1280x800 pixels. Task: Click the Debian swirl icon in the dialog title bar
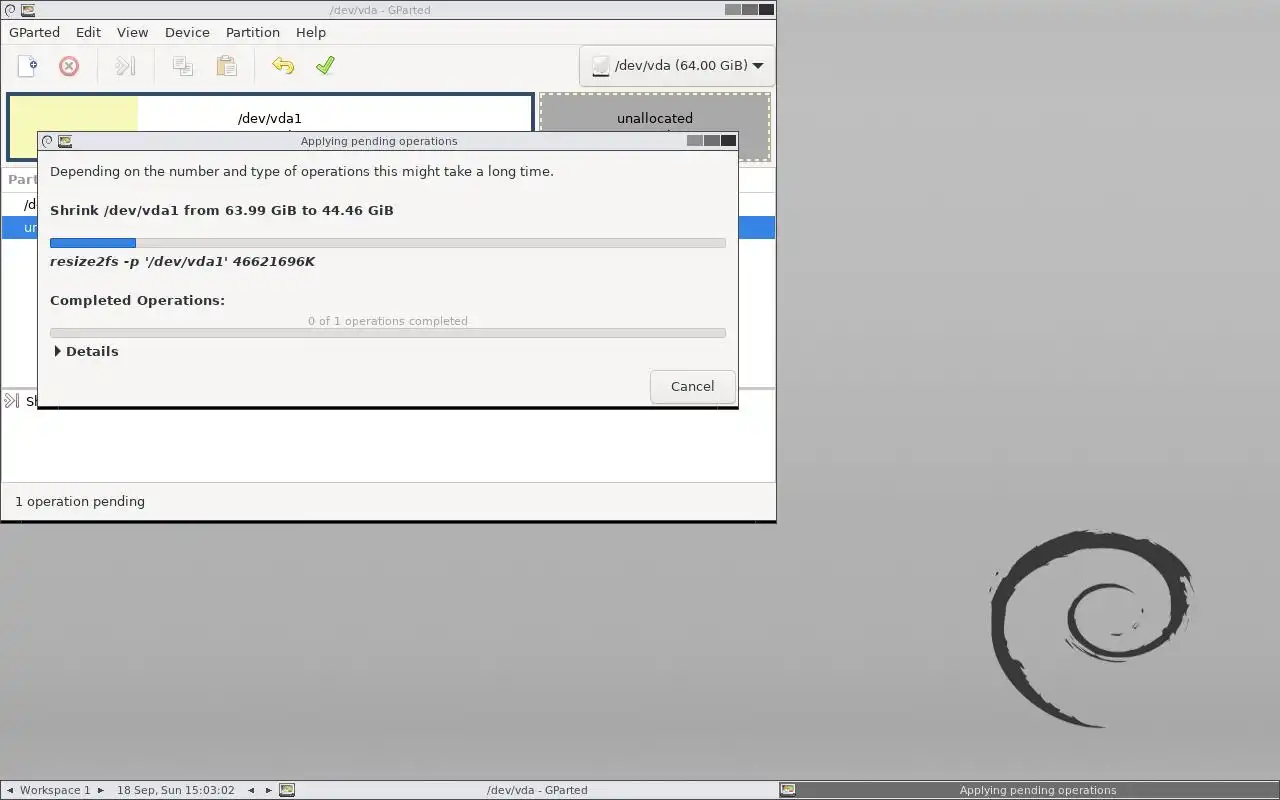click(47, 141)
